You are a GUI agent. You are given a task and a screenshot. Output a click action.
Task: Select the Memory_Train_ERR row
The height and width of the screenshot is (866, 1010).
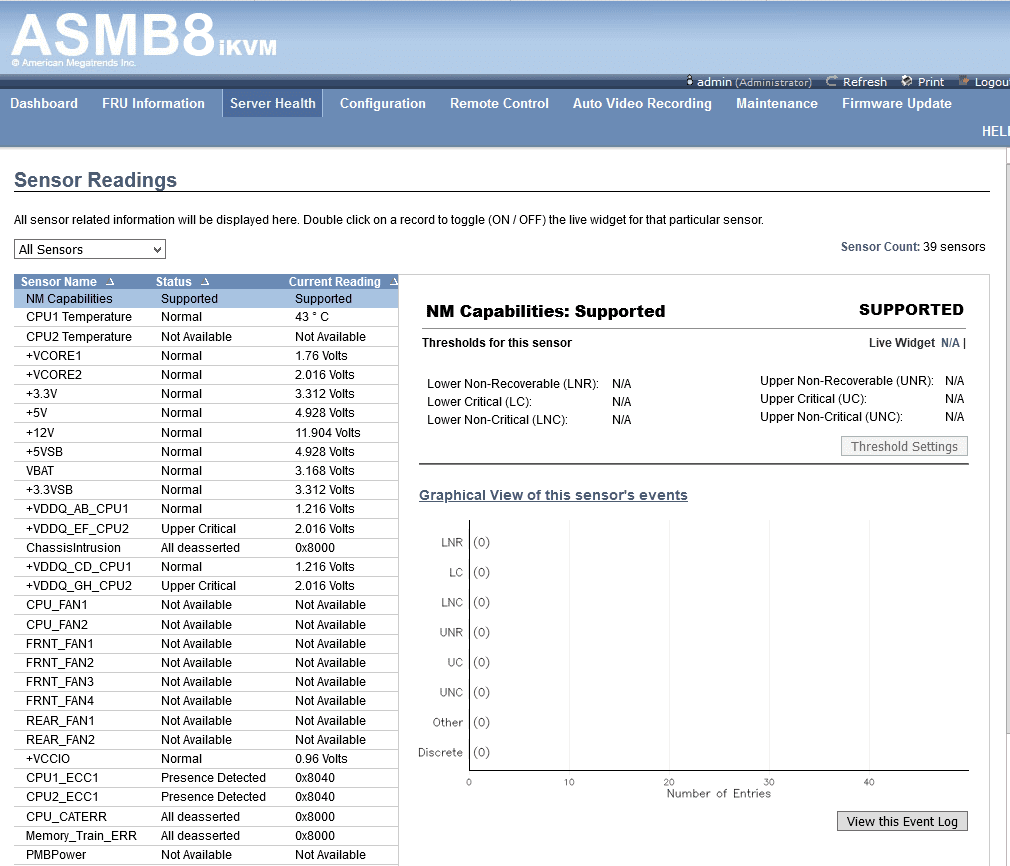[x=206, y=836]
